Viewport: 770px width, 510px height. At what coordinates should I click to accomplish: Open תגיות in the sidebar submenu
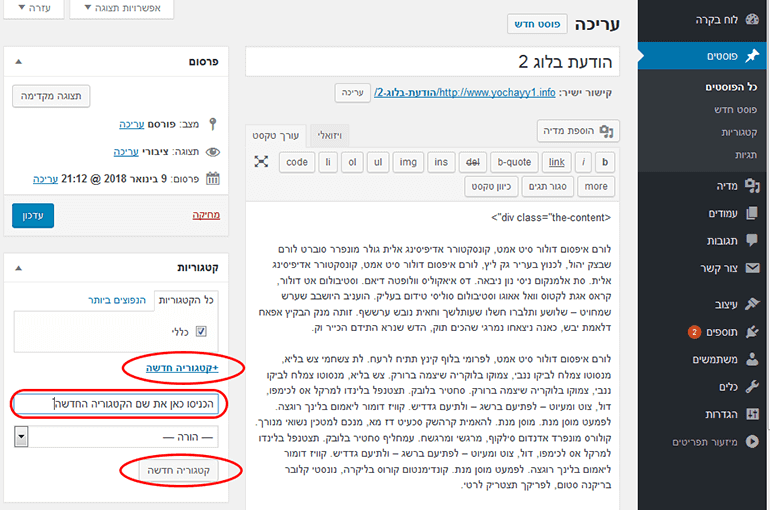(746, 155)
